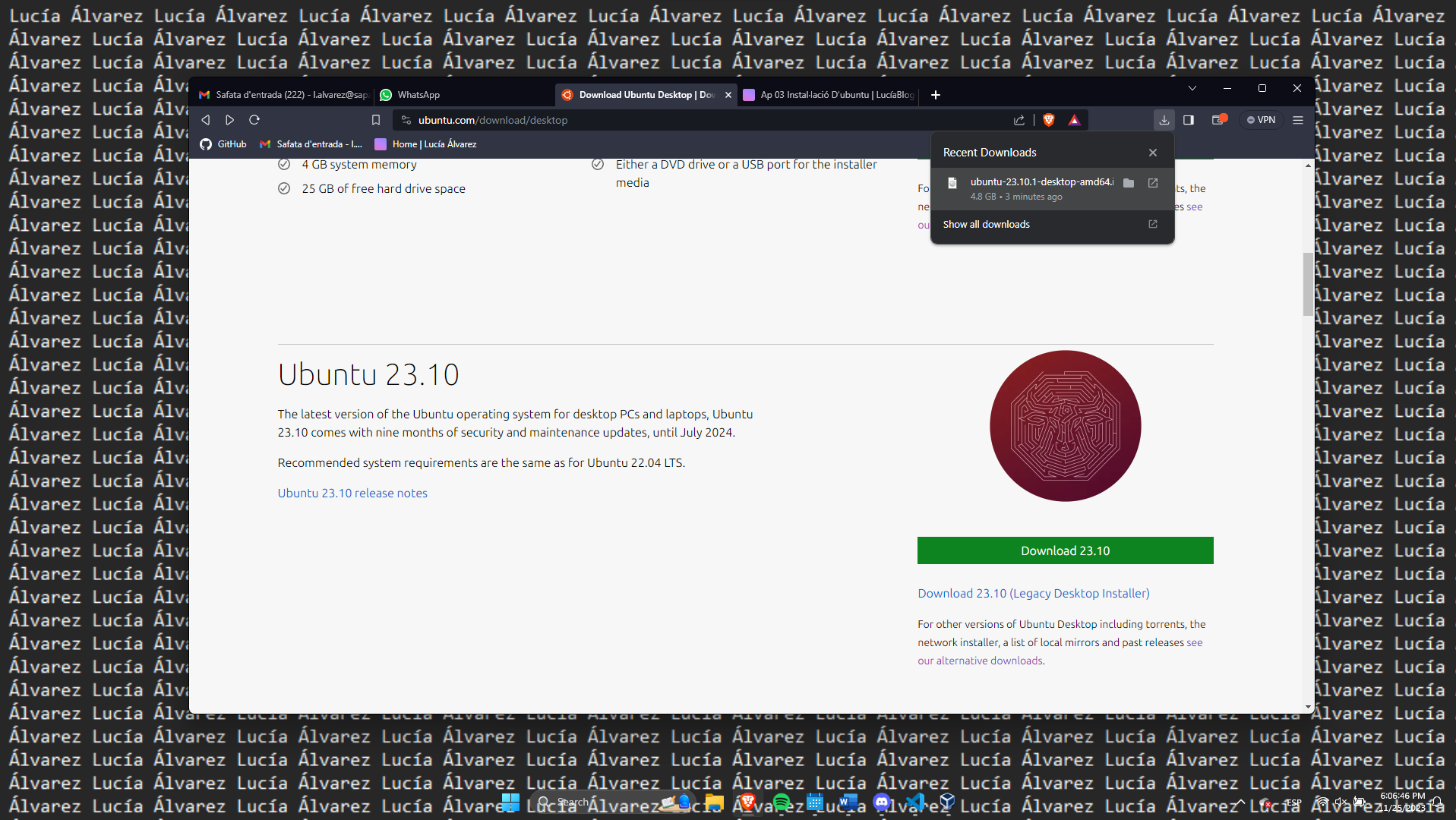Viewport: 1456px width, 820px height.
Task: Bookmark this page with the bookmark icon
Action: tap(375, 120)
